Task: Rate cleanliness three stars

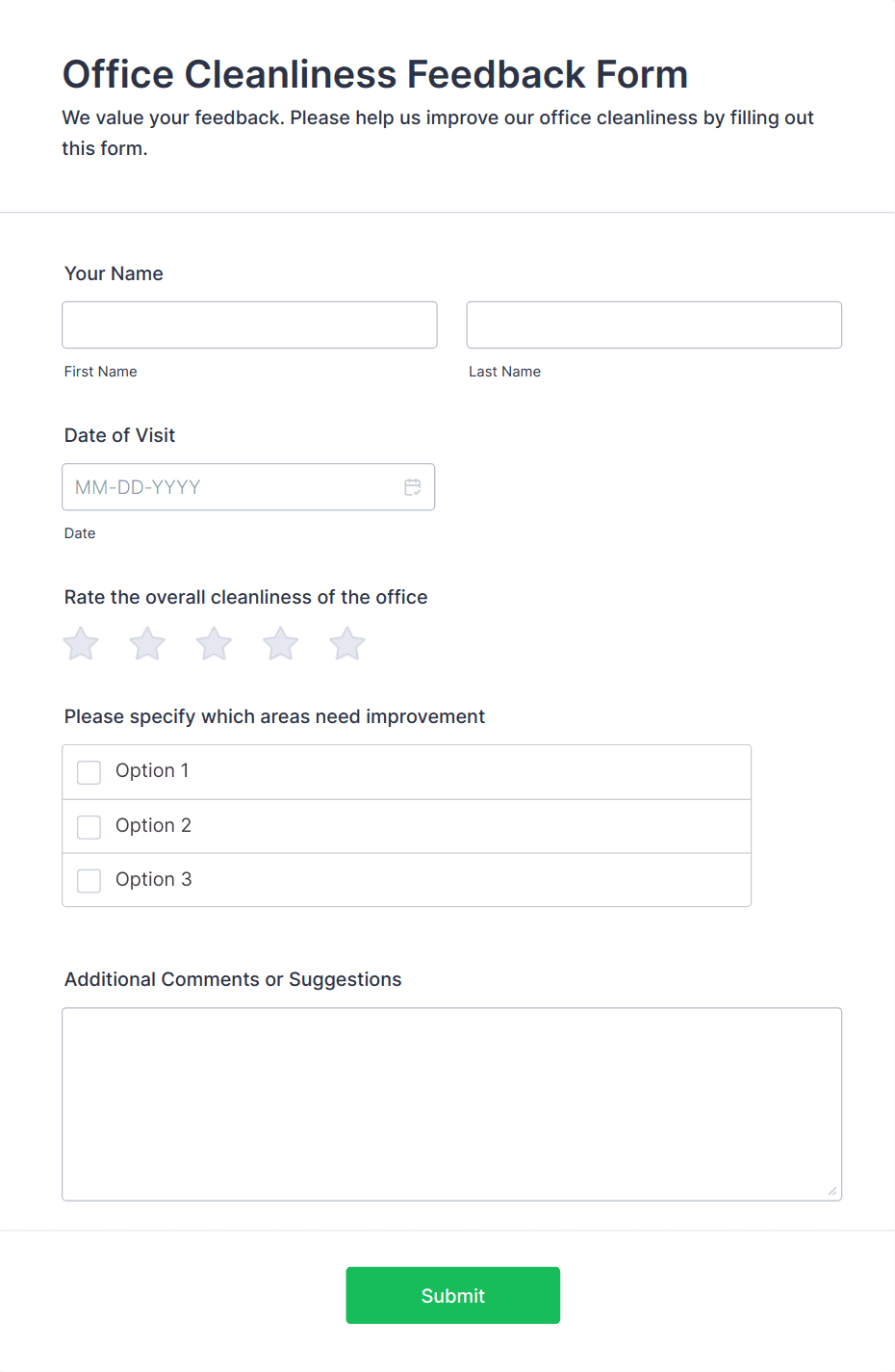Action: click(x=213, y=643)
